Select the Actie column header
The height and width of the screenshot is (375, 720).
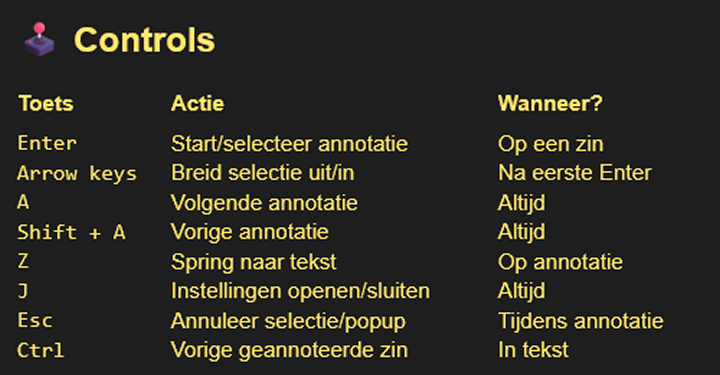click(197, 103)
